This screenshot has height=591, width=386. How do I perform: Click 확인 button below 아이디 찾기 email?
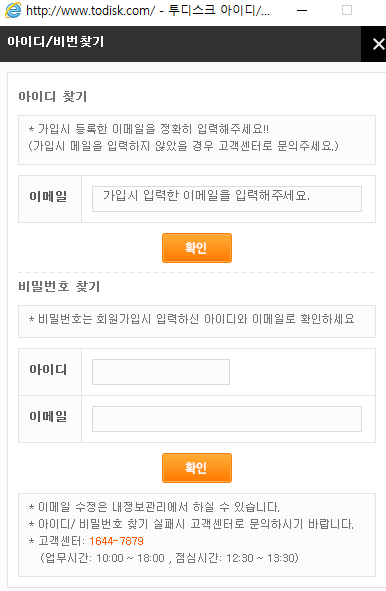[197, 248]
